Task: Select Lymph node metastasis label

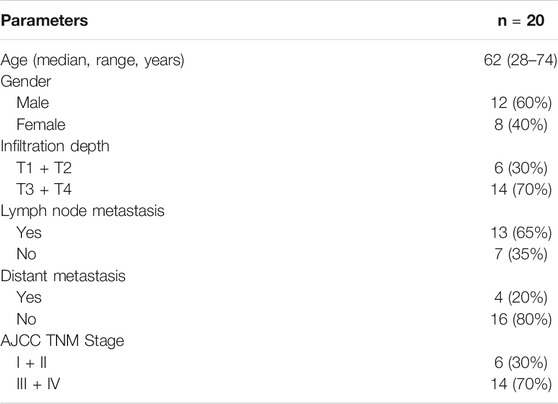Action: tap(83, 211)
